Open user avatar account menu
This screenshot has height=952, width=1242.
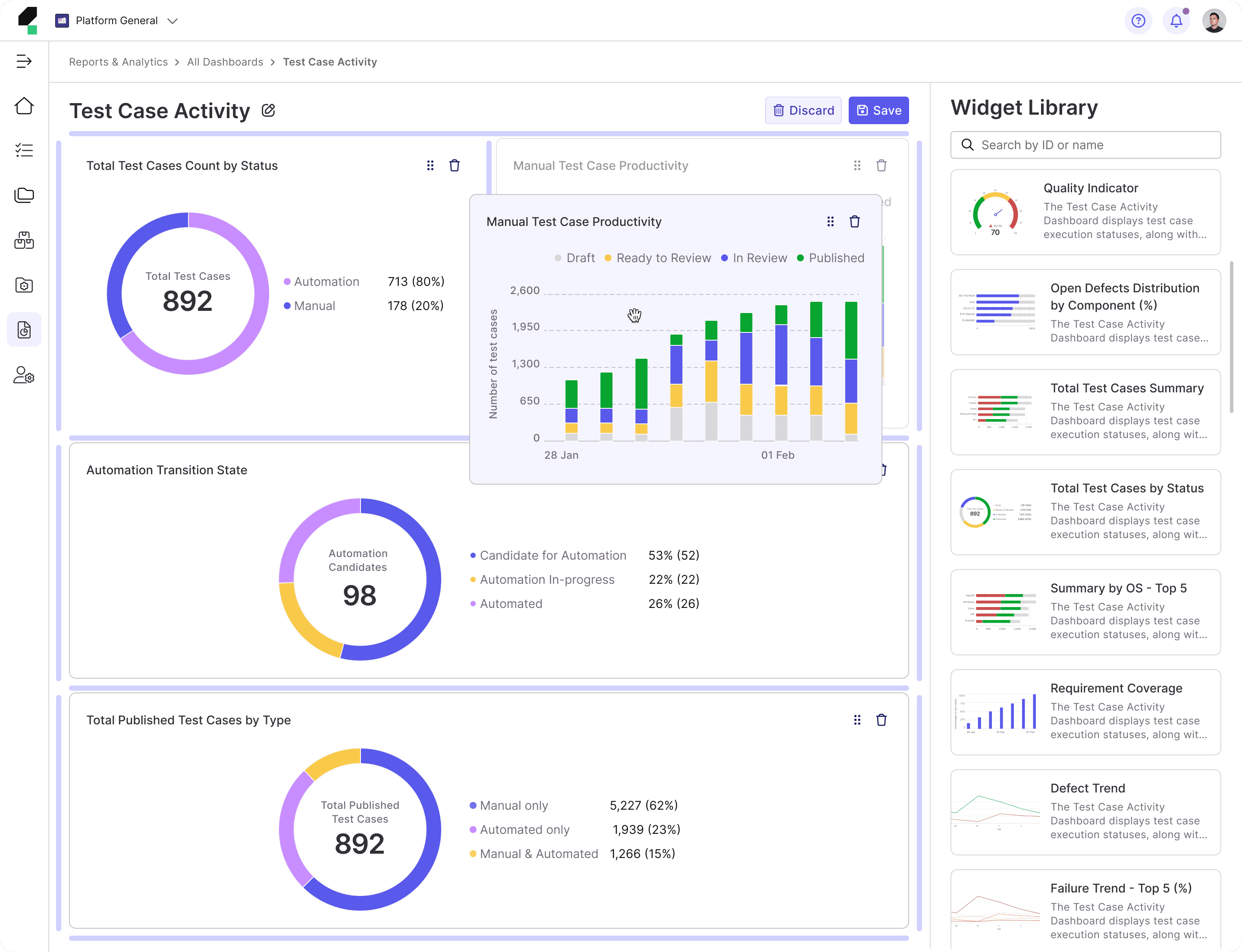pos(1214,21)
